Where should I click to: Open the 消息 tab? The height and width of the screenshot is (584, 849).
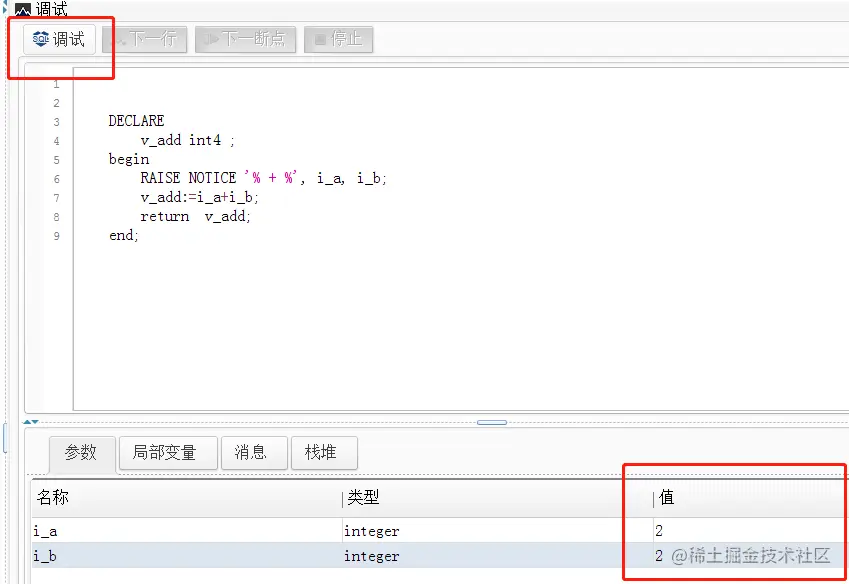pos(254,452)
